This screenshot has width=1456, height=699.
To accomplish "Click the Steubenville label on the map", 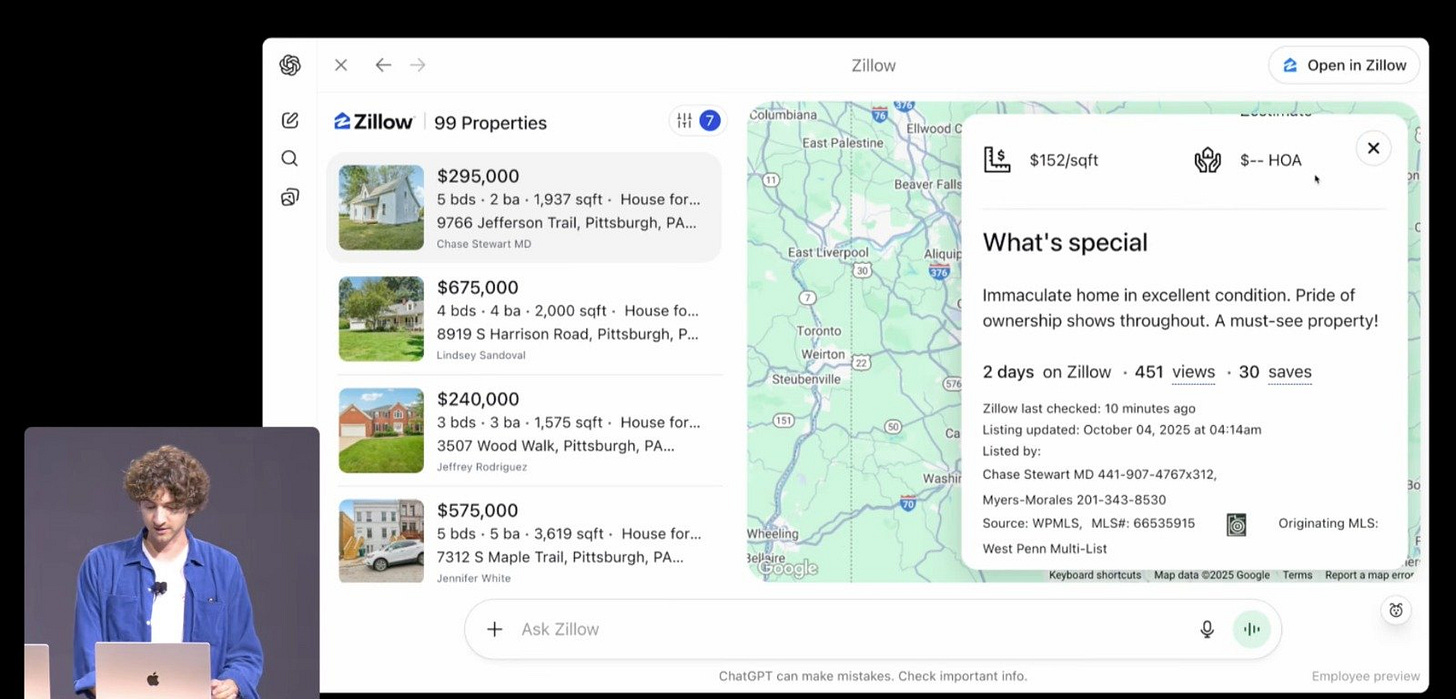I will 806,379.
